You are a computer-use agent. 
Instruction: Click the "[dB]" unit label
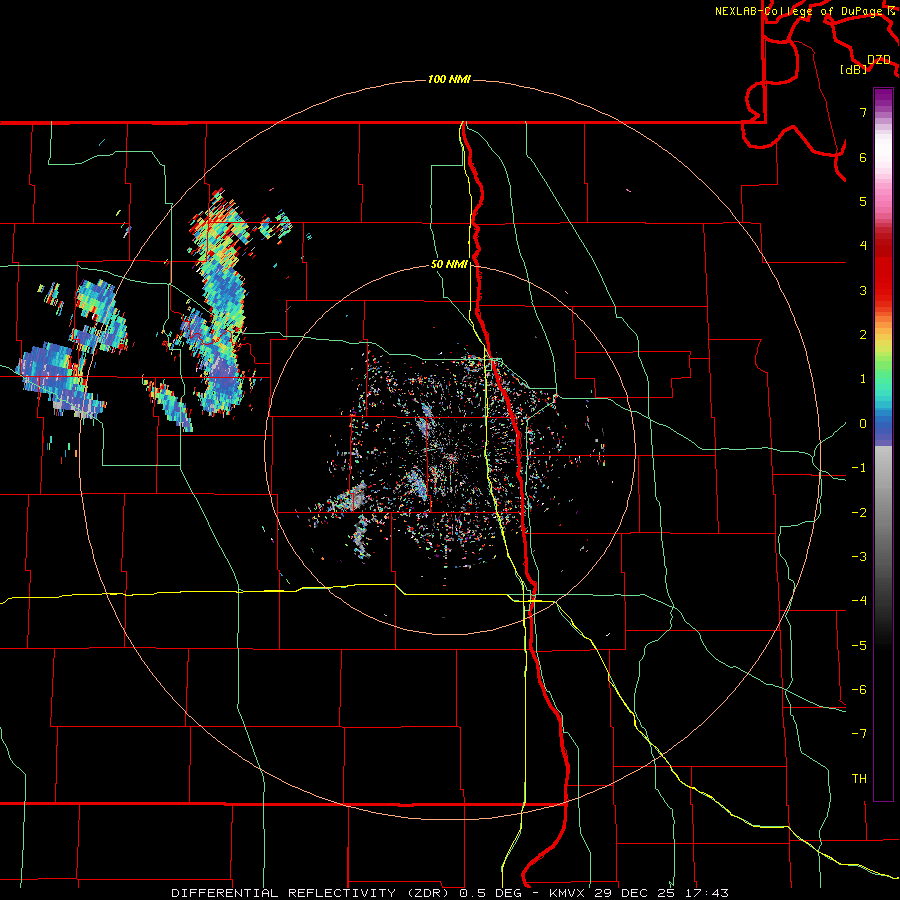(x=854, y=69)
